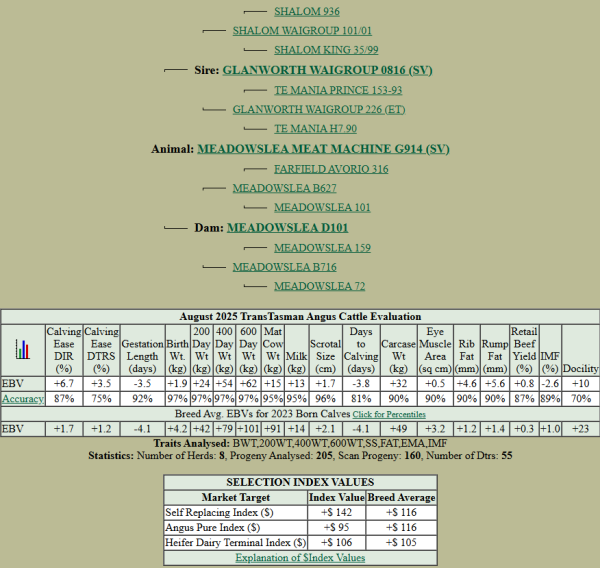Select breed average Docility +23
This screenshot has width=600, height=568.
580,429
